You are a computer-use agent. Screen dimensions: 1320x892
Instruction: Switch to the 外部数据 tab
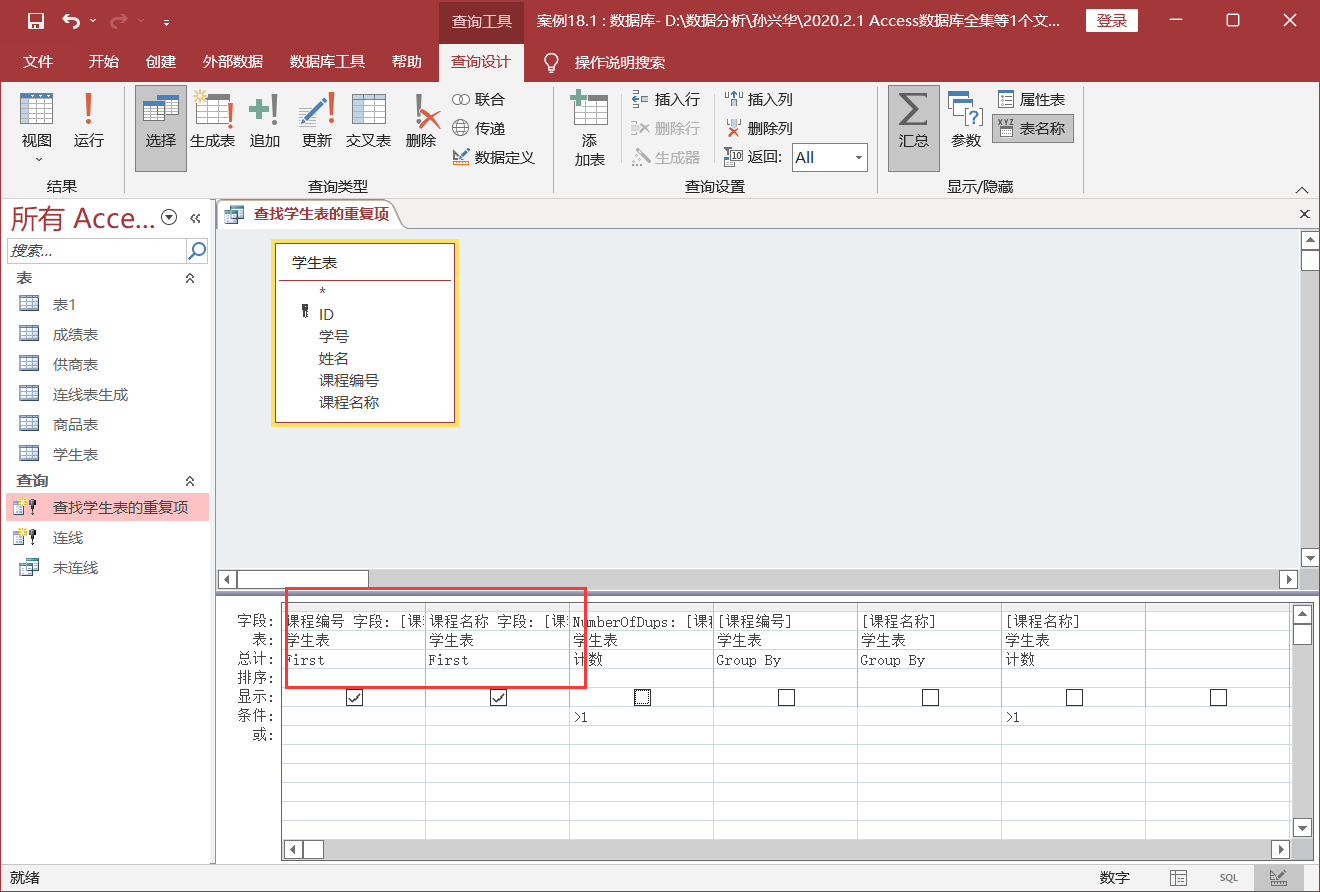pyautogui.click(x=233, y=62)
